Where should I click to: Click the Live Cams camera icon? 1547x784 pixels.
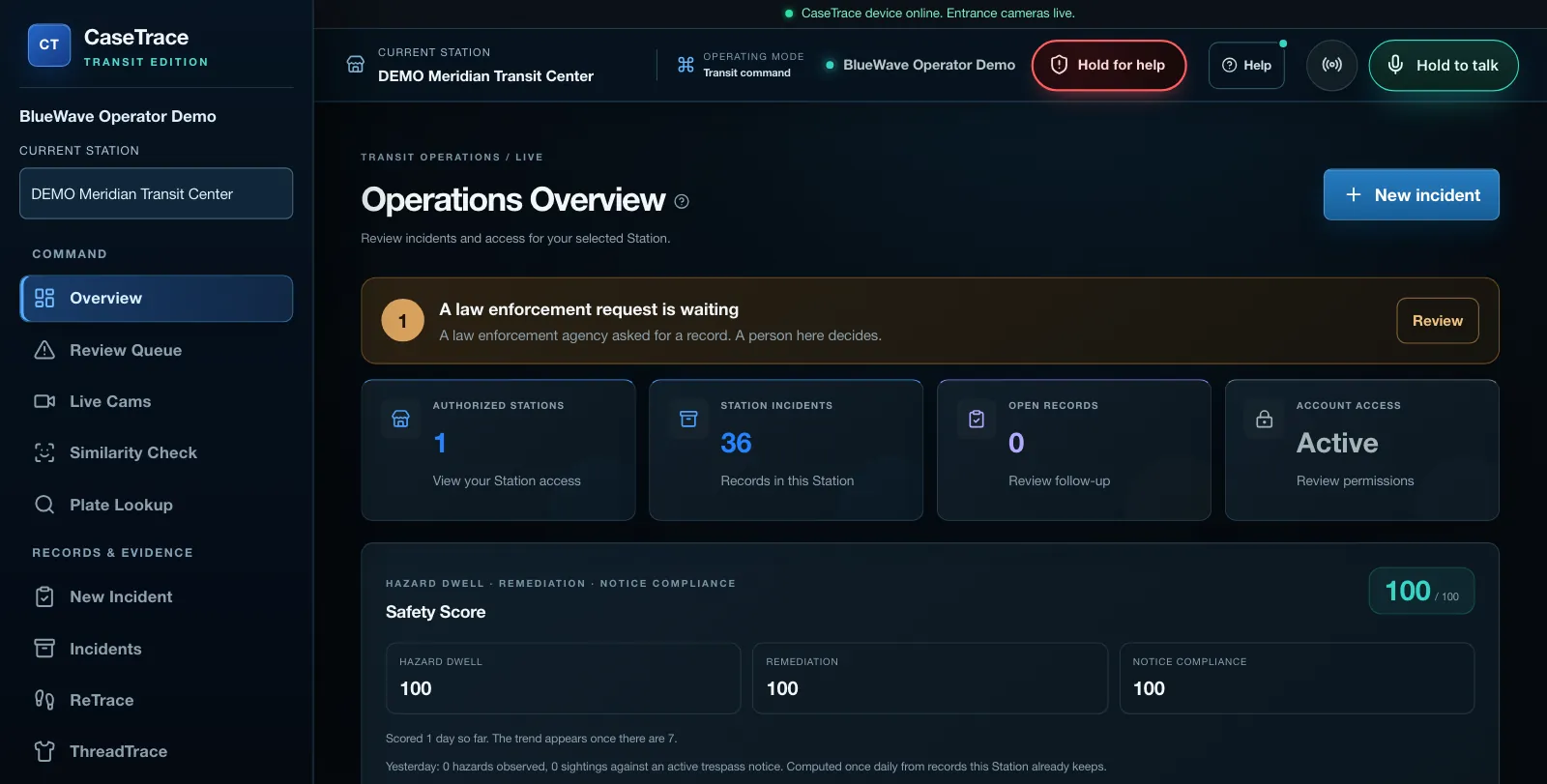[44, 401]
